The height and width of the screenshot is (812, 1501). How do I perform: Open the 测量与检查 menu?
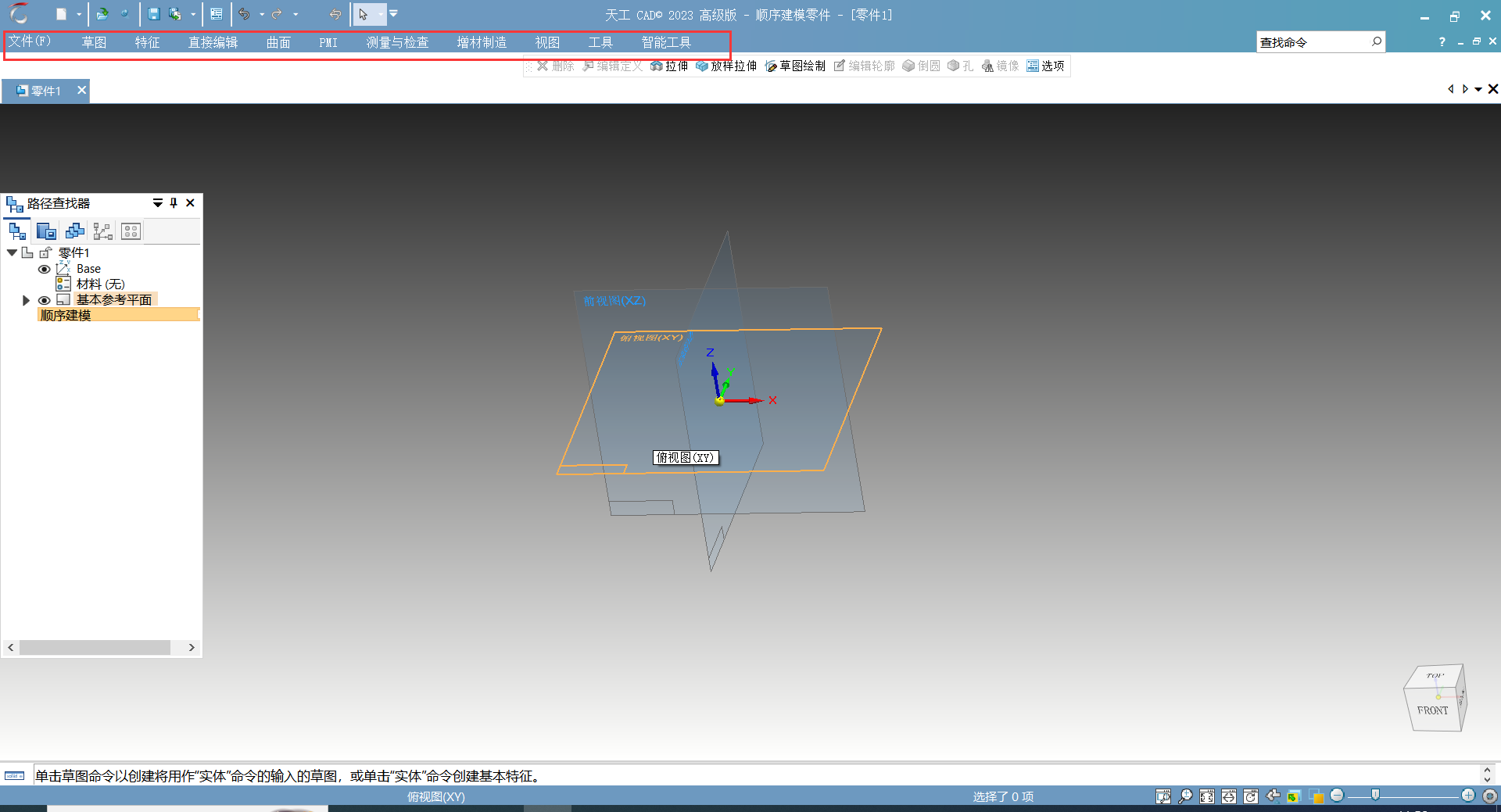click(x=397, y=42)
